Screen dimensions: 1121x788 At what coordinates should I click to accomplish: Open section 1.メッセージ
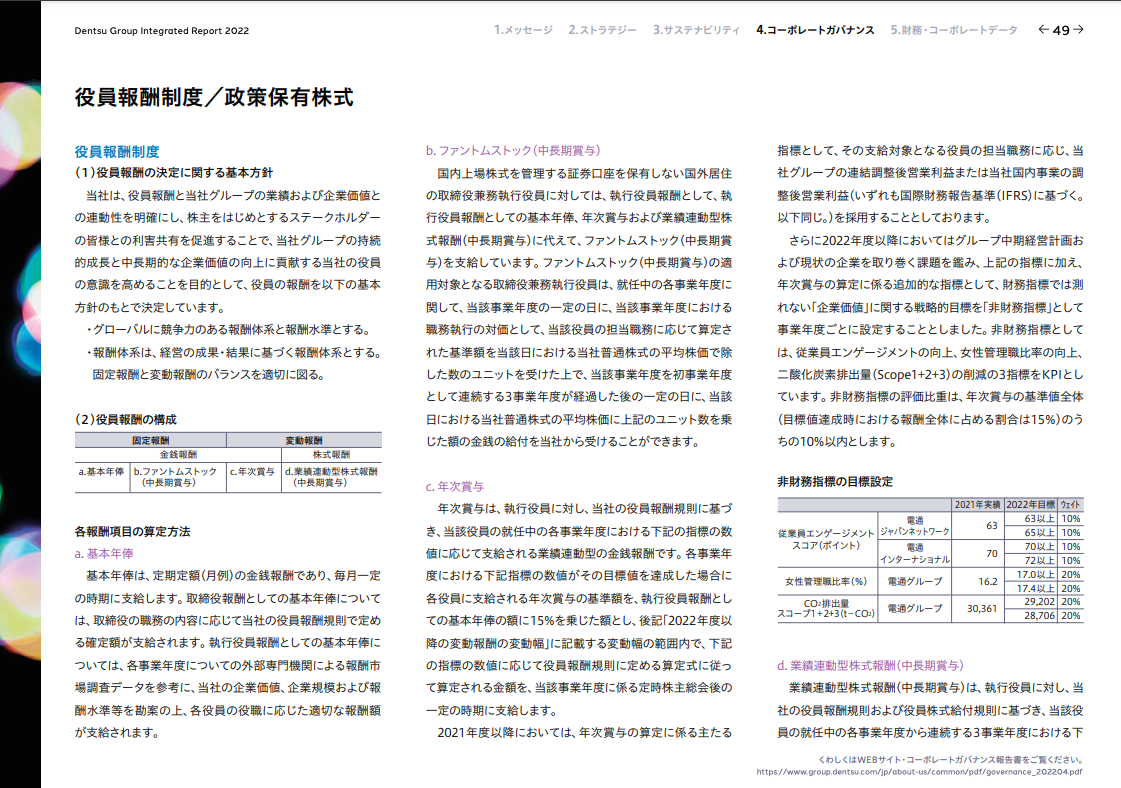pos(523,30)
